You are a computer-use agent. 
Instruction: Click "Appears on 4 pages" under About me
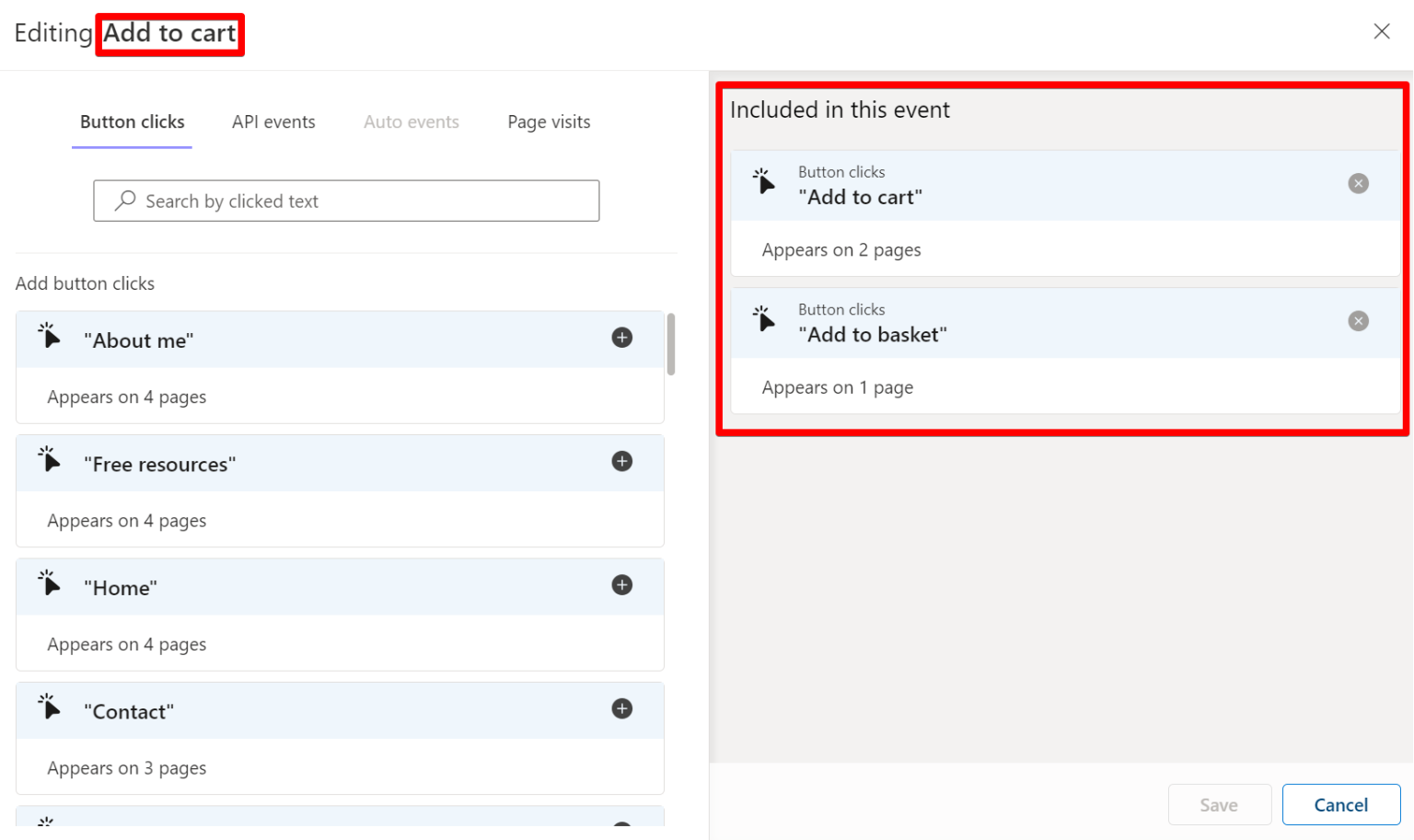click(x=127, y=397)
